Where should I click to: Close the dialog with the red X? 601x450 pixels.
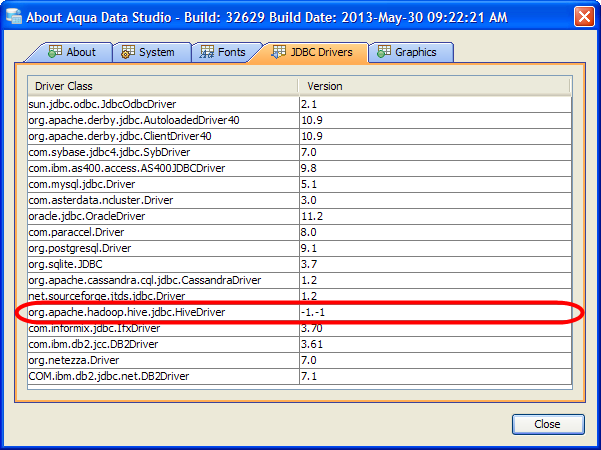tap(584, 17)
